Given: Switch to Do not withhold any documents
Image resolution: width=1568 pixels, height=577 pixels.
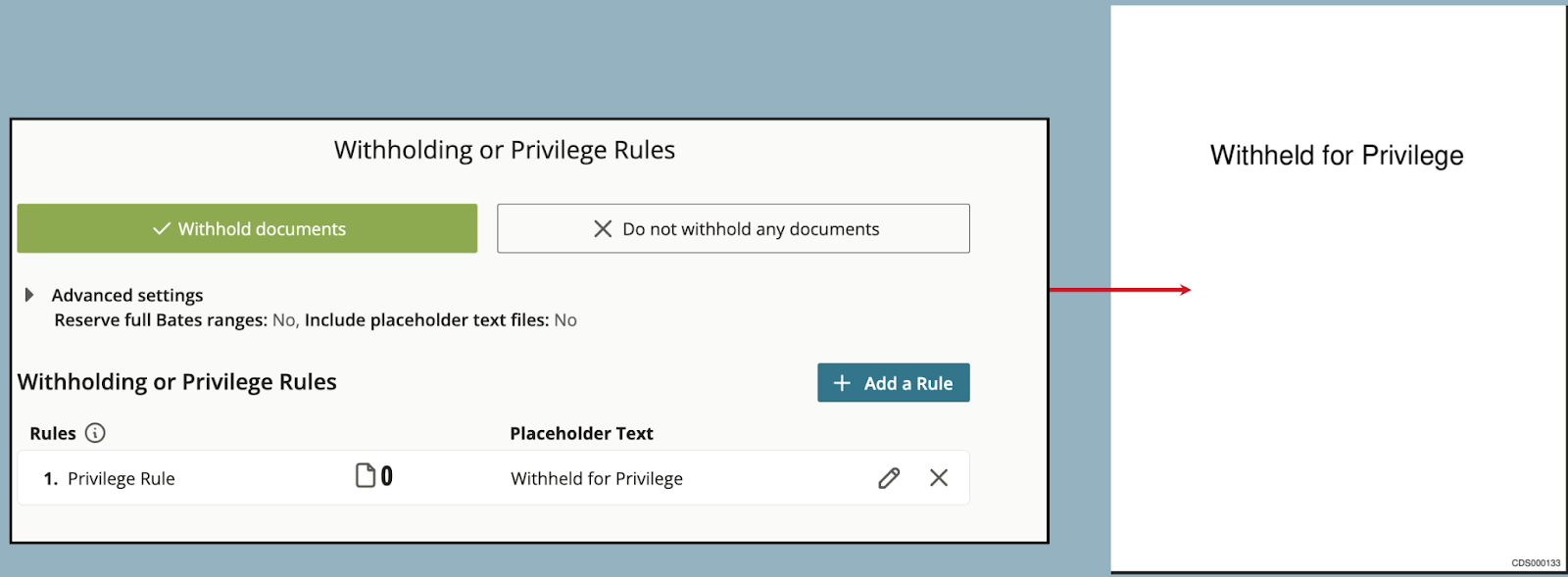Looking at the screenshot, I should pyautogui.click(x=733, y=228).
